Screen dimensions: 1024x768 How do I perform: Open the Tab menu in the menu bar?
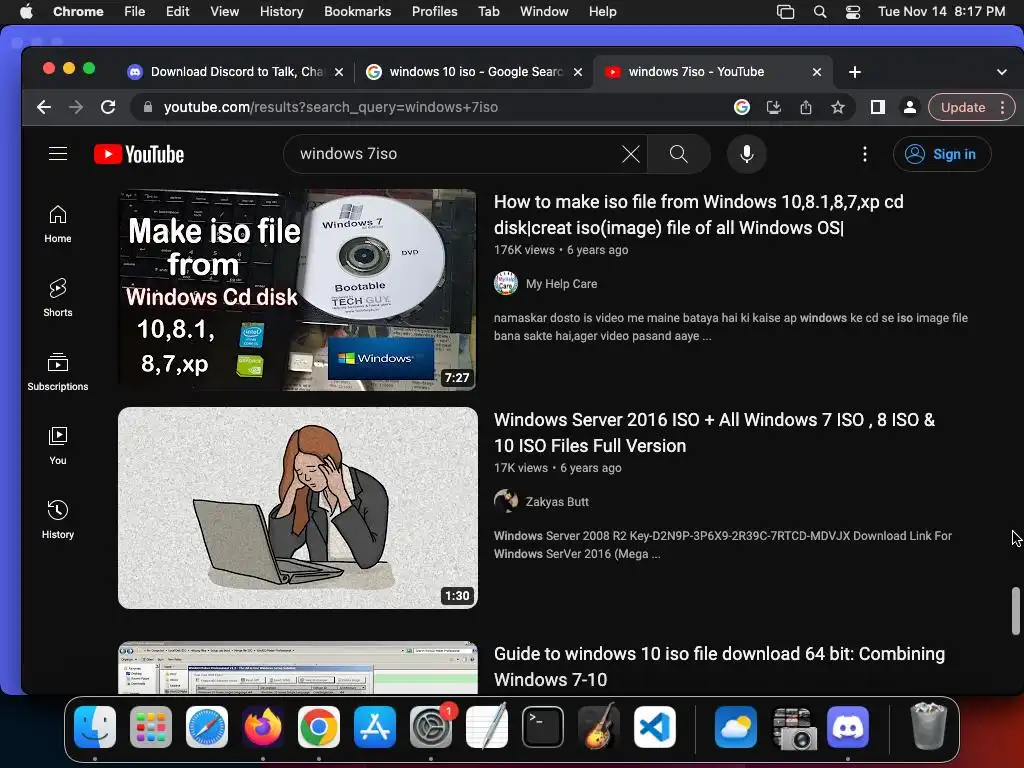pyautogui.click(x=488, y=11)
